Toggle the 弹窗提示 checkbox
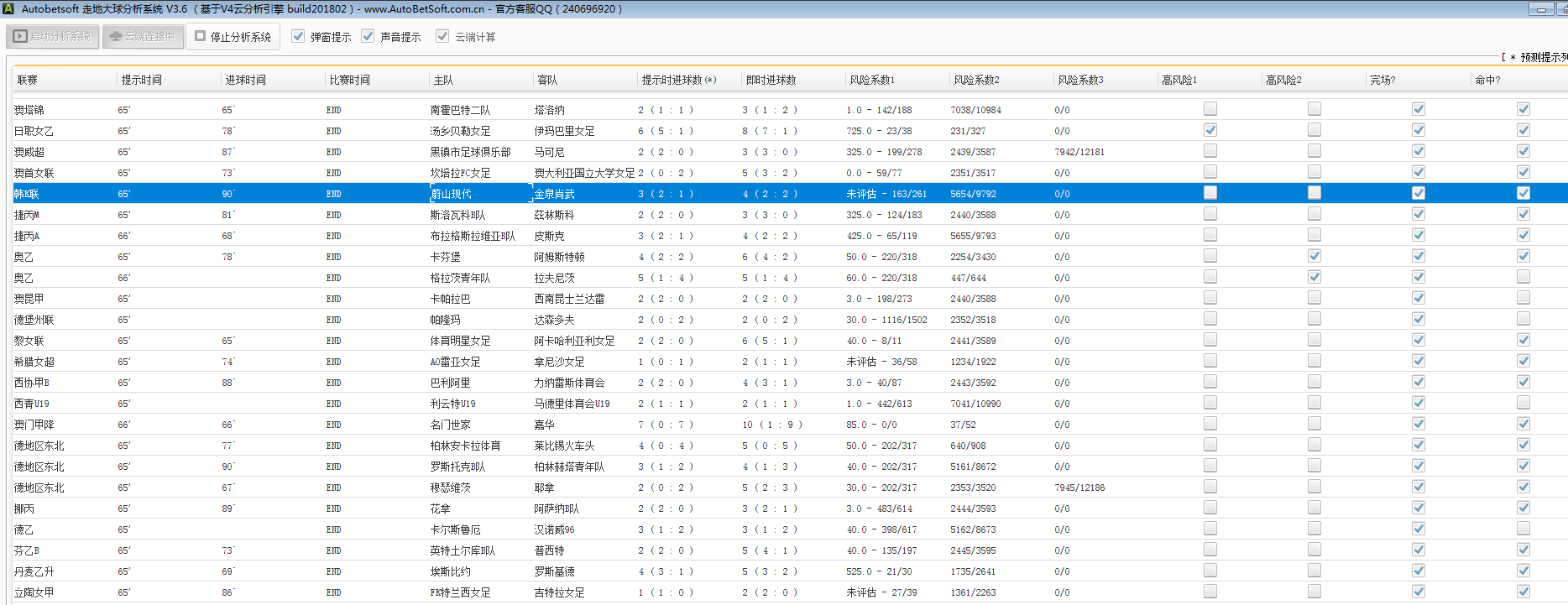Viewport: 1568px width, 605px height. point(298,36)
